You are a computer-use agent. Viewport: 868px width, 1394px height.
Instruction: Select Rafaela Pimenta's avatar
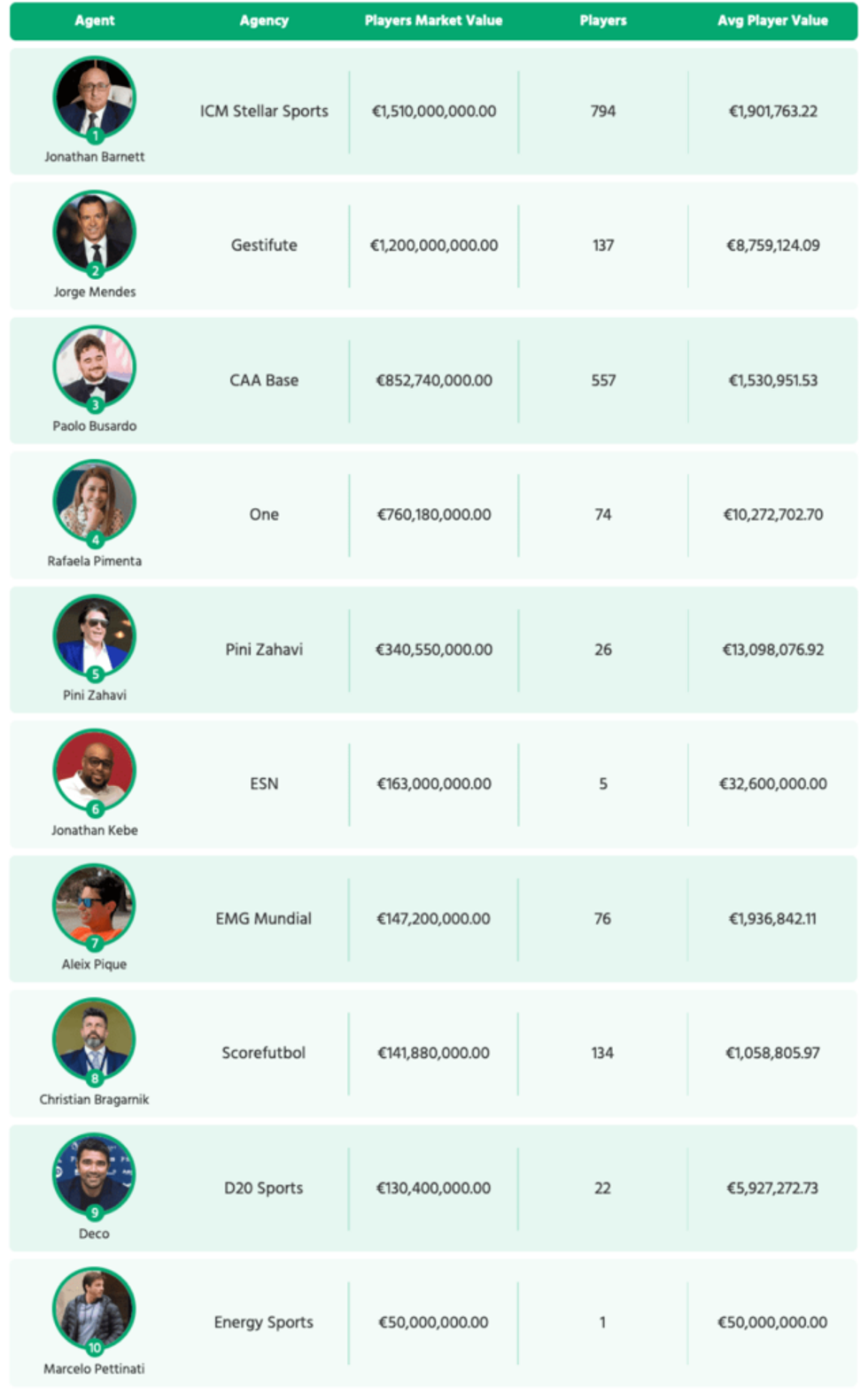[x=94, y=502]
